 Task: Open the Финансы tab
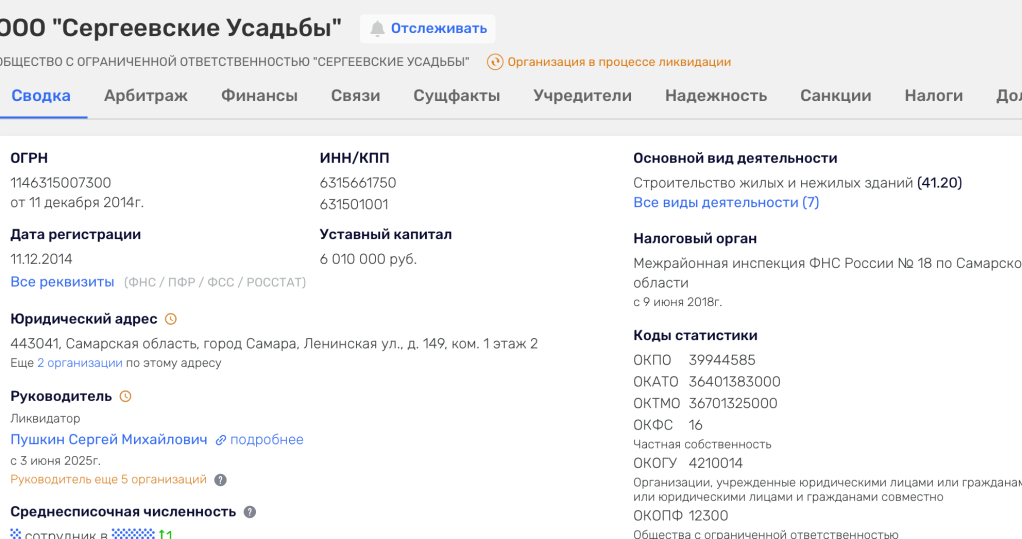coord(259,96)
